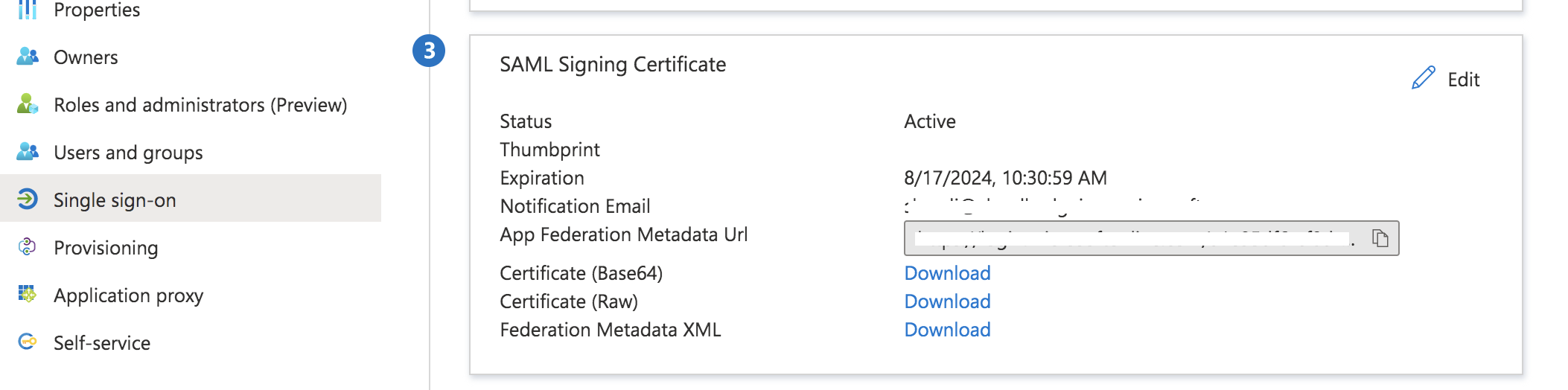1568x390 pixels.
Task: Click the Certificate (Raw) label
Action: (x=569, y=301)
